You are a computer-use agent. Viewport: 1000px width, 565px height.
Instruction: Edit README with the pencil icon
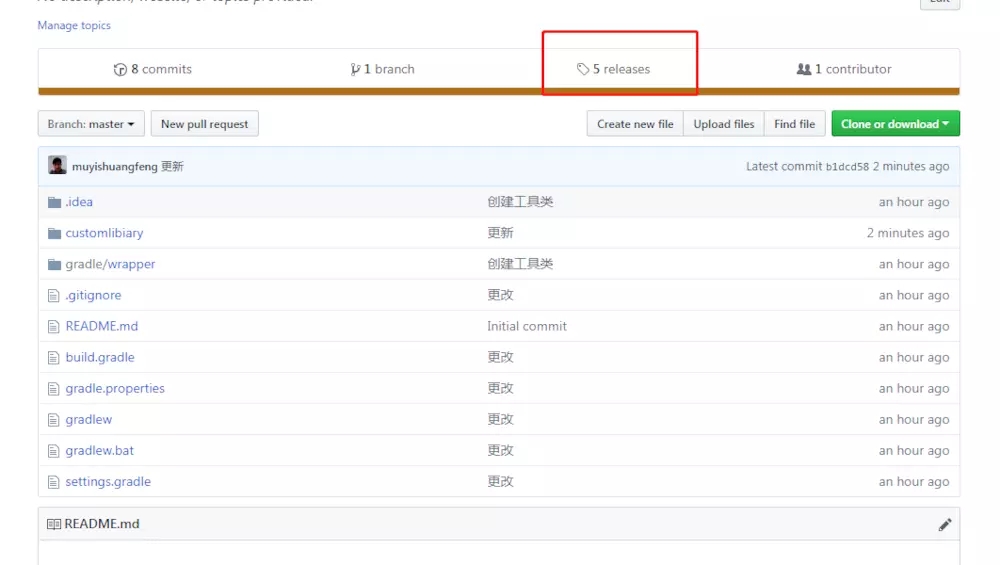[945, 524]
